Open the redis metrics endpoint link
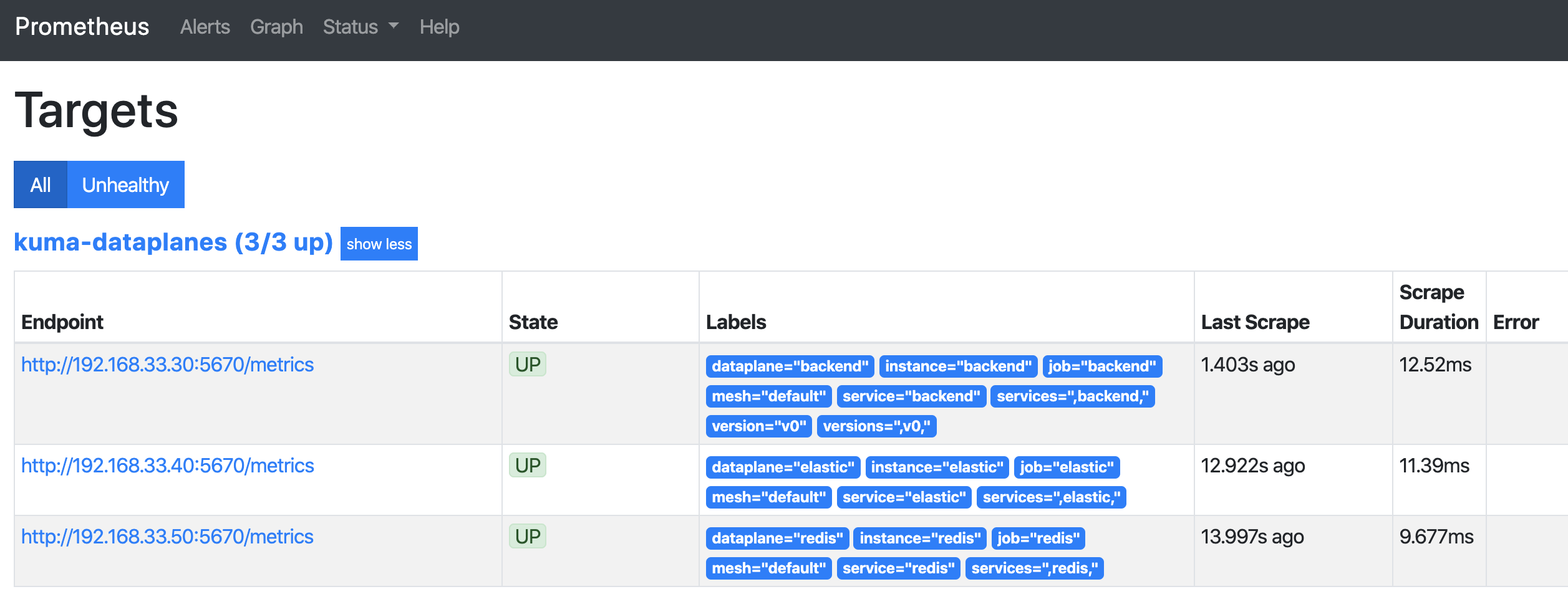Screen dimensions: 1568x612 [167, 537]
